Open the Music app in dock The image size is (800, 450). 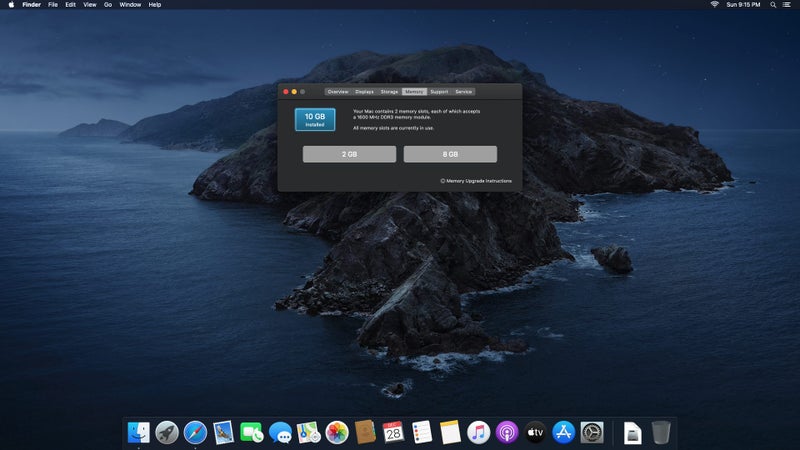478,432
